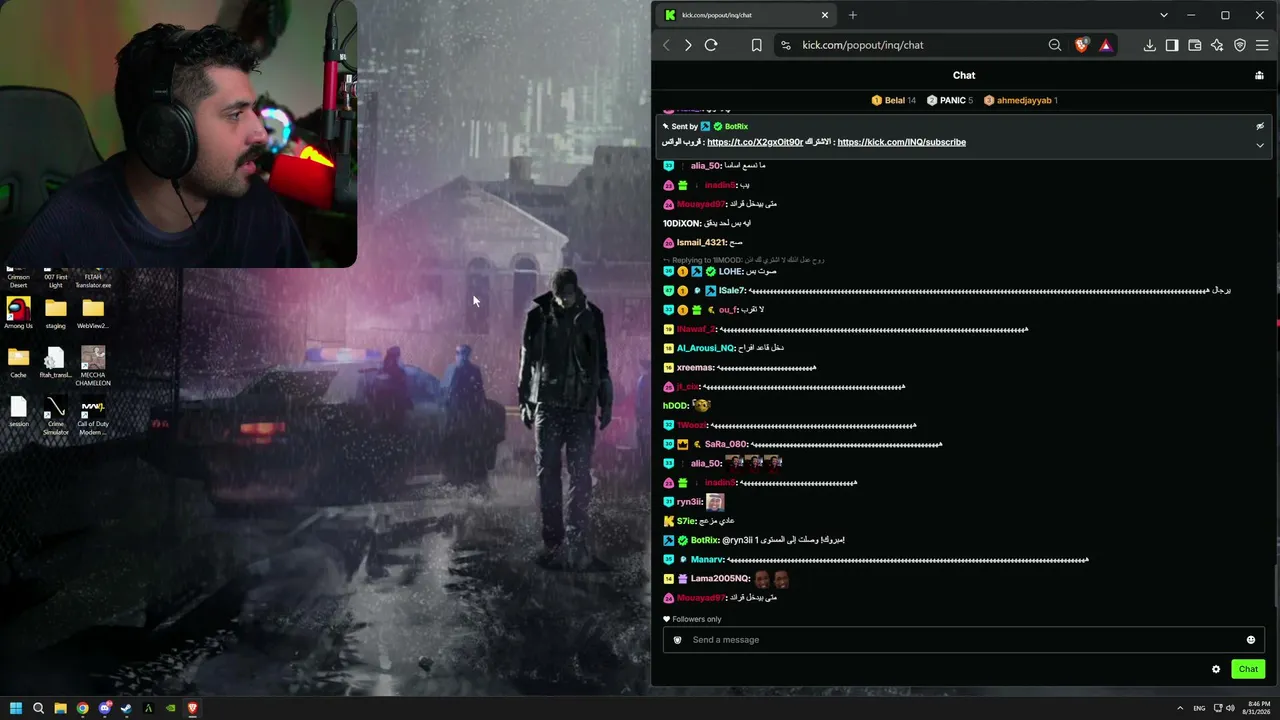This screenshot has height=720, width=1280.
Task: Click username S7ie in chat
Action: 686,521
